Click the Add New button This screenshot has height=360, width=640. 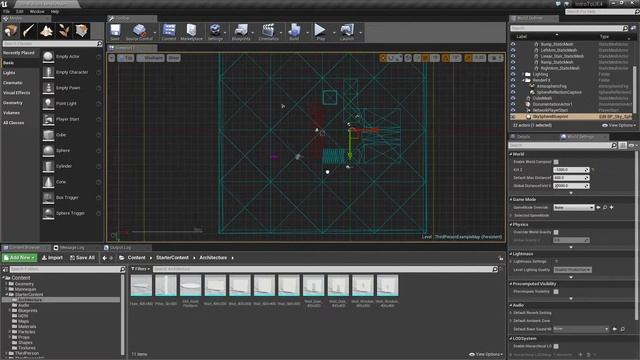pyautogui.click(x=19, y=258)
